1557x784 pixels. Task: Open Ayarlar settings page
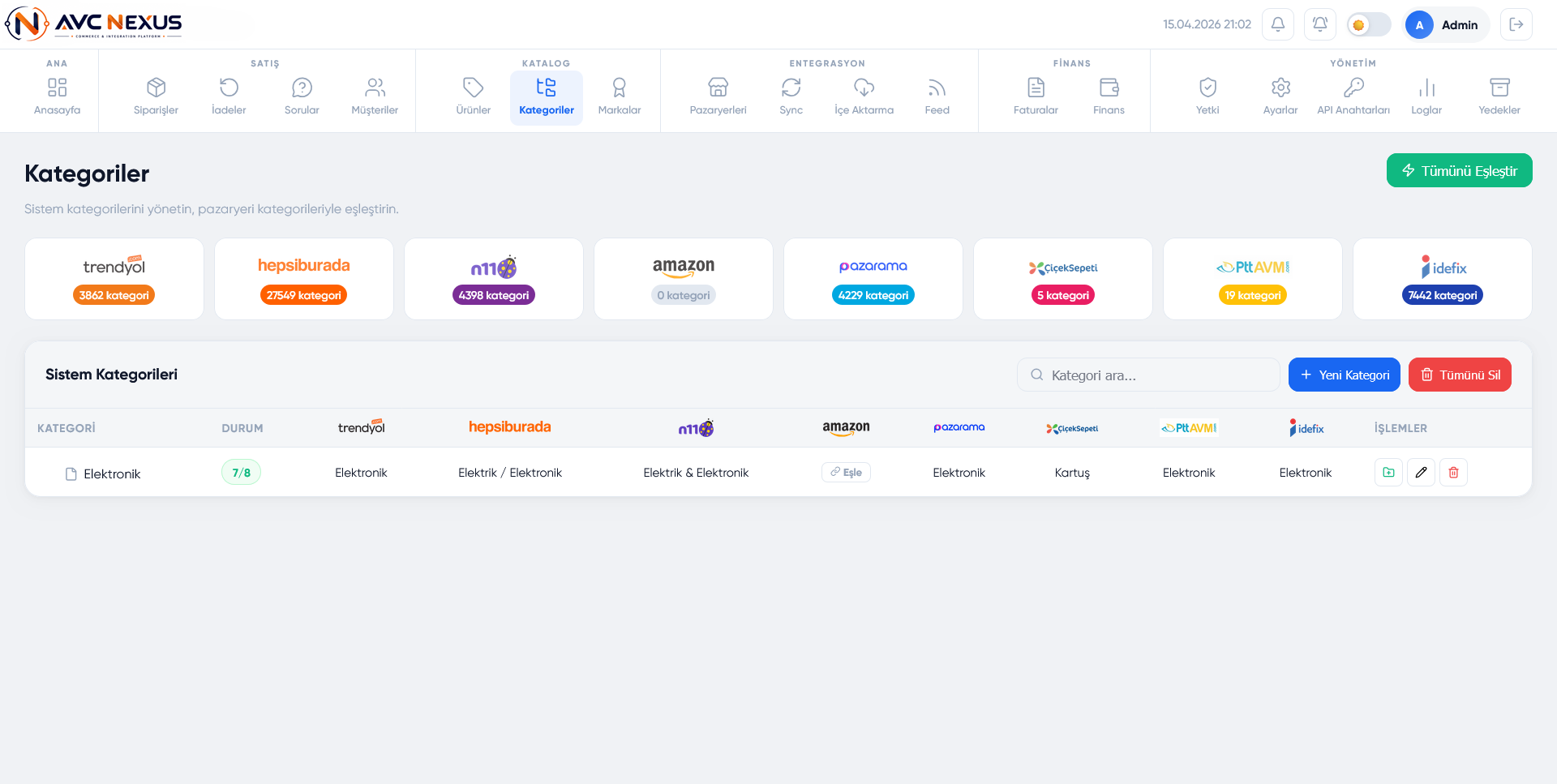point(1281,97)
